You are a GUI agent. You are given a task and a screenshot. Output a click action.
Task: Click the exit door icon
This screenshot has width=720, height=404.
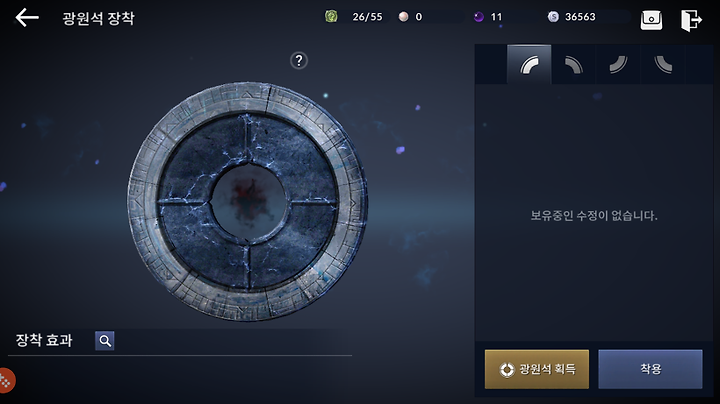[x=691, y=20]
